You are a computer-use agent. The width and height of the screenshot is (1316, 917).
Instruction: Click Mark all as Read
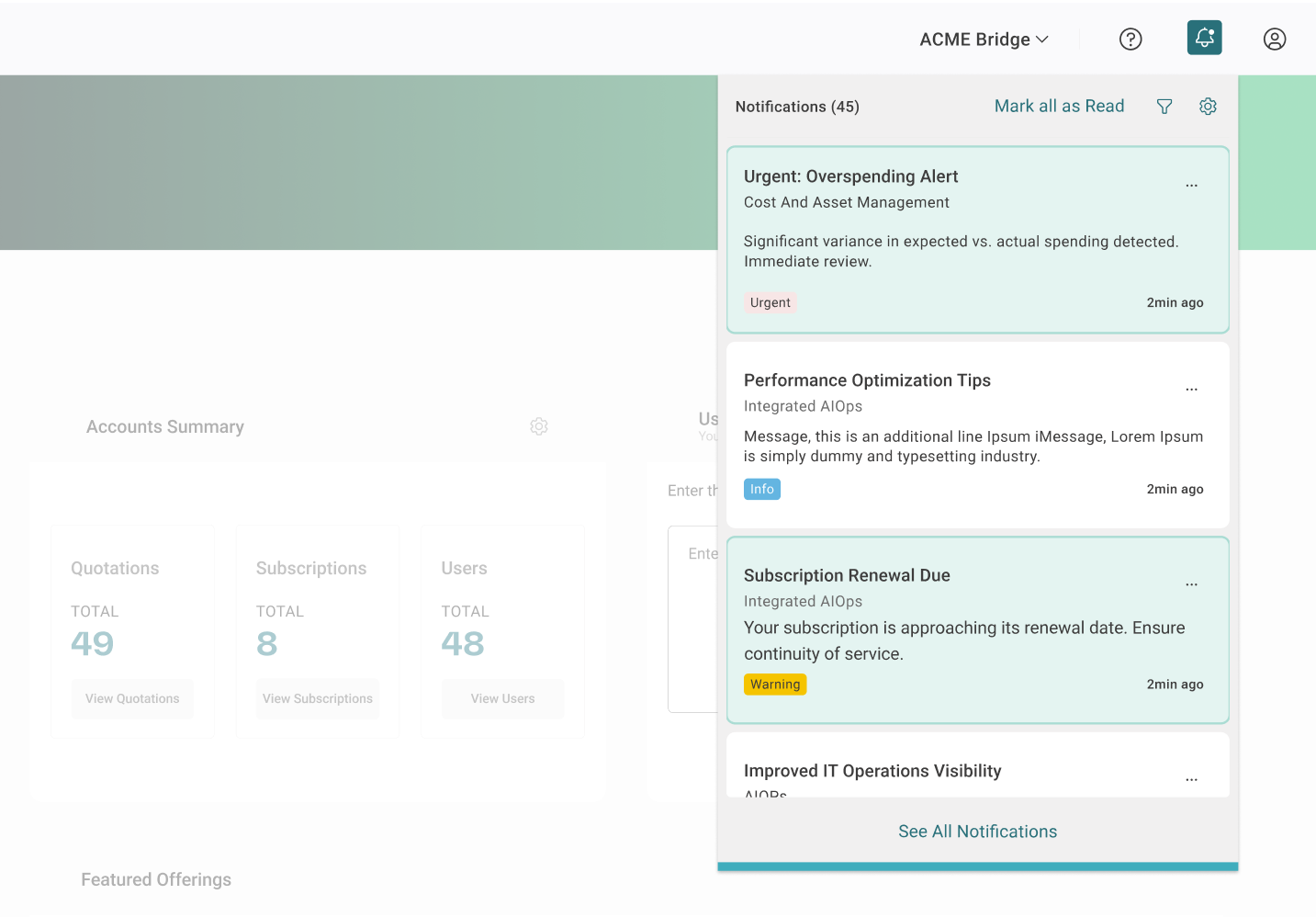[1059, 106]
